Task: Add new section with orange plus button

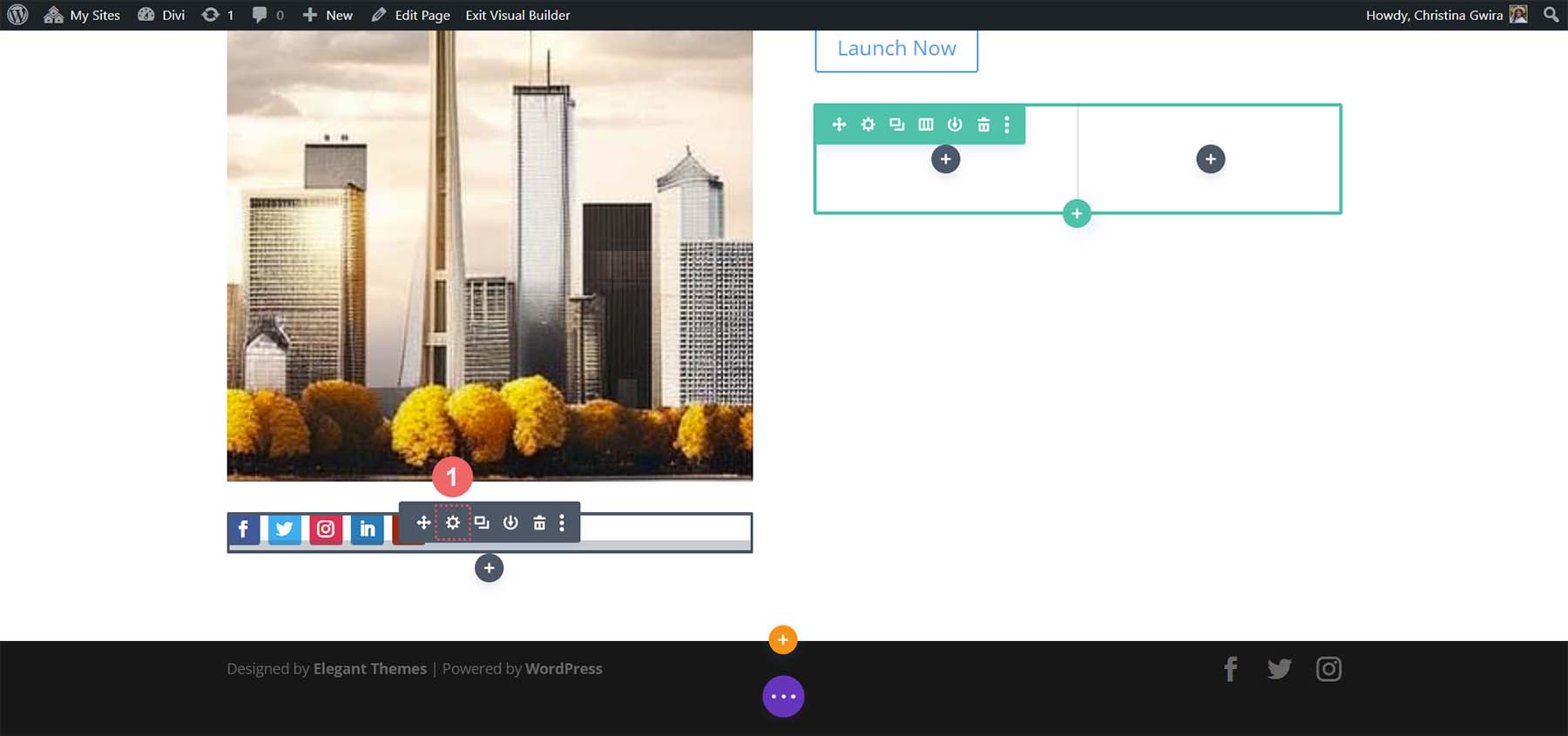Action: coord(783,640)
